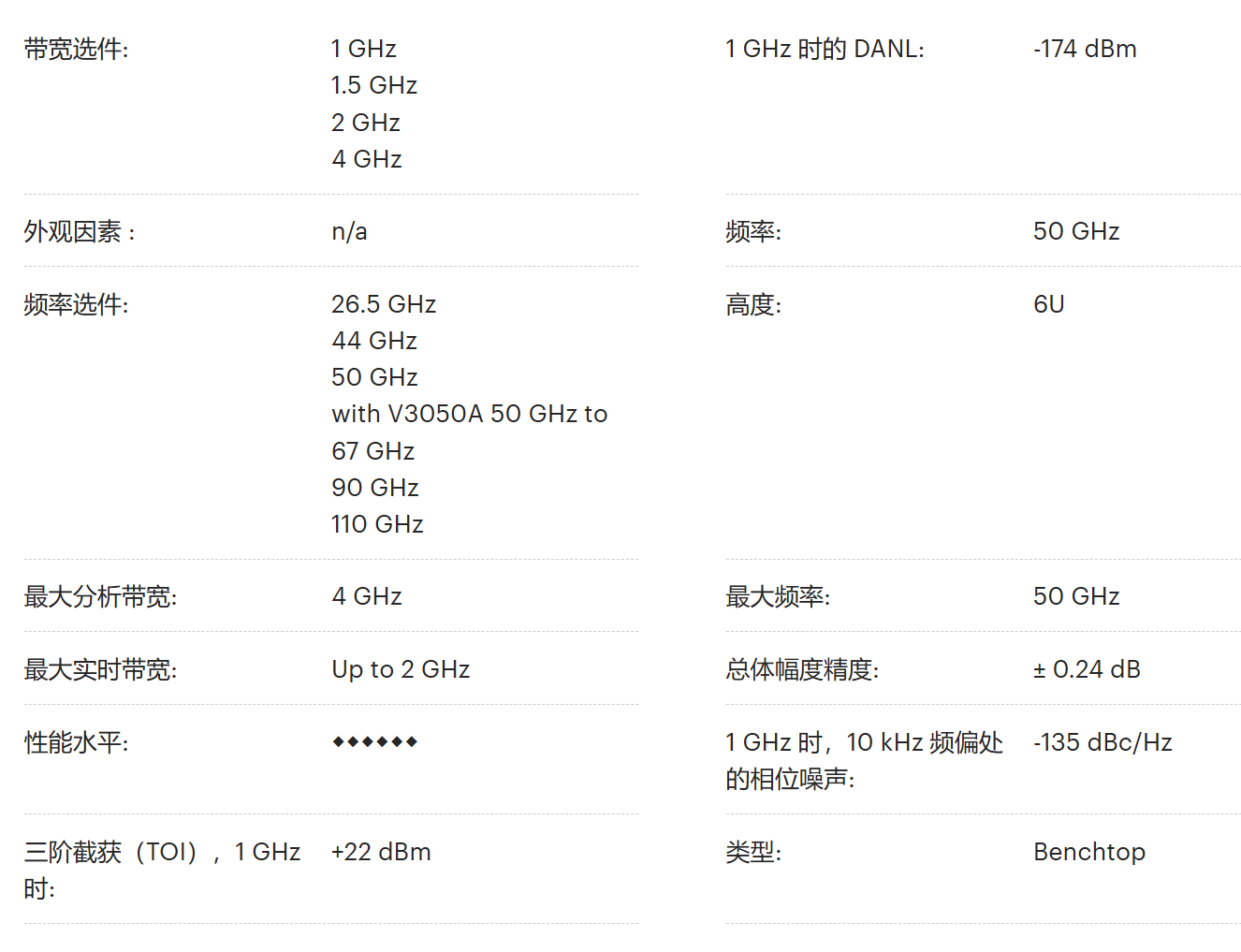Select the +22 dBm TOI value

coord(381,852)
